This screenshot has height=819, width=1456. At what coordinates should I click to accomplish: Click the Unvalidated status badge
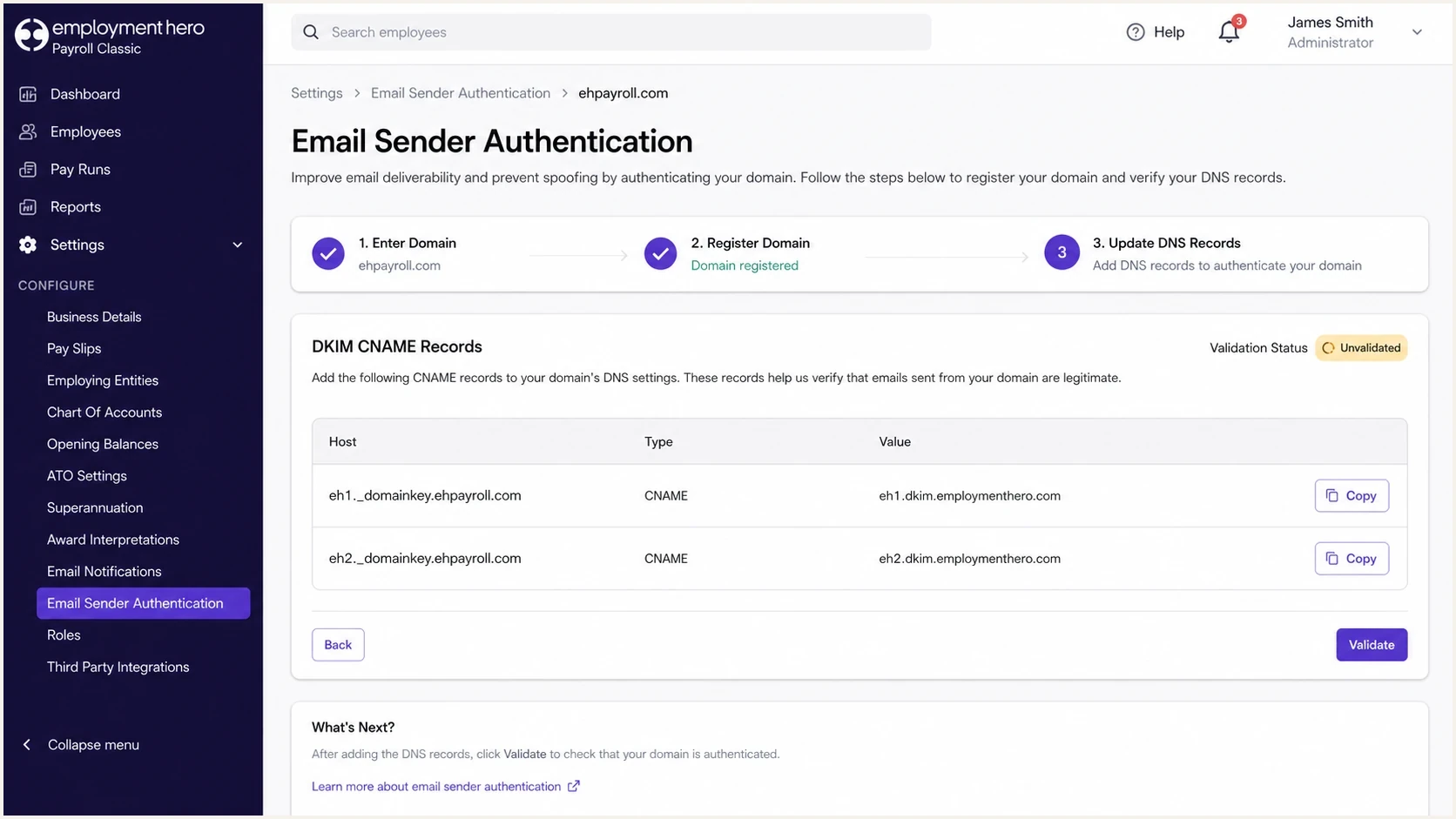click(1361, 348)
